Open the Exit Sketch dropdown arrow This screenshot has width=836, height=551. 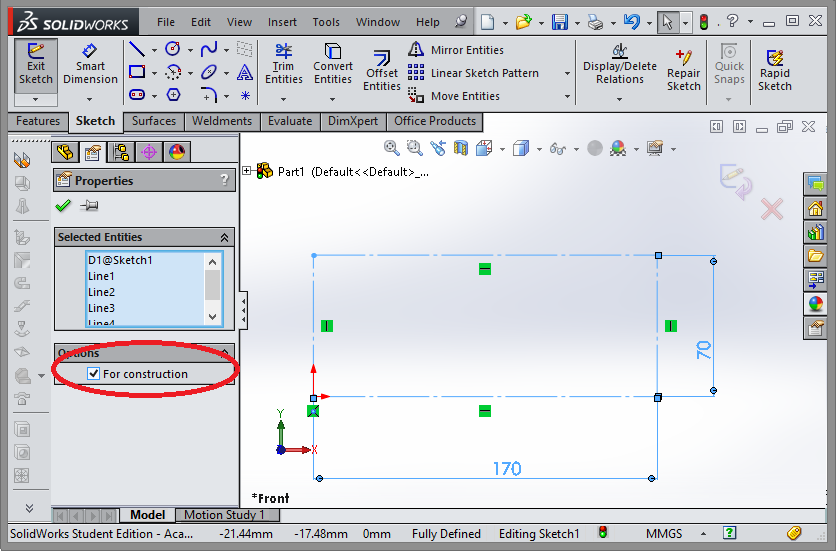tap(36, 99)
